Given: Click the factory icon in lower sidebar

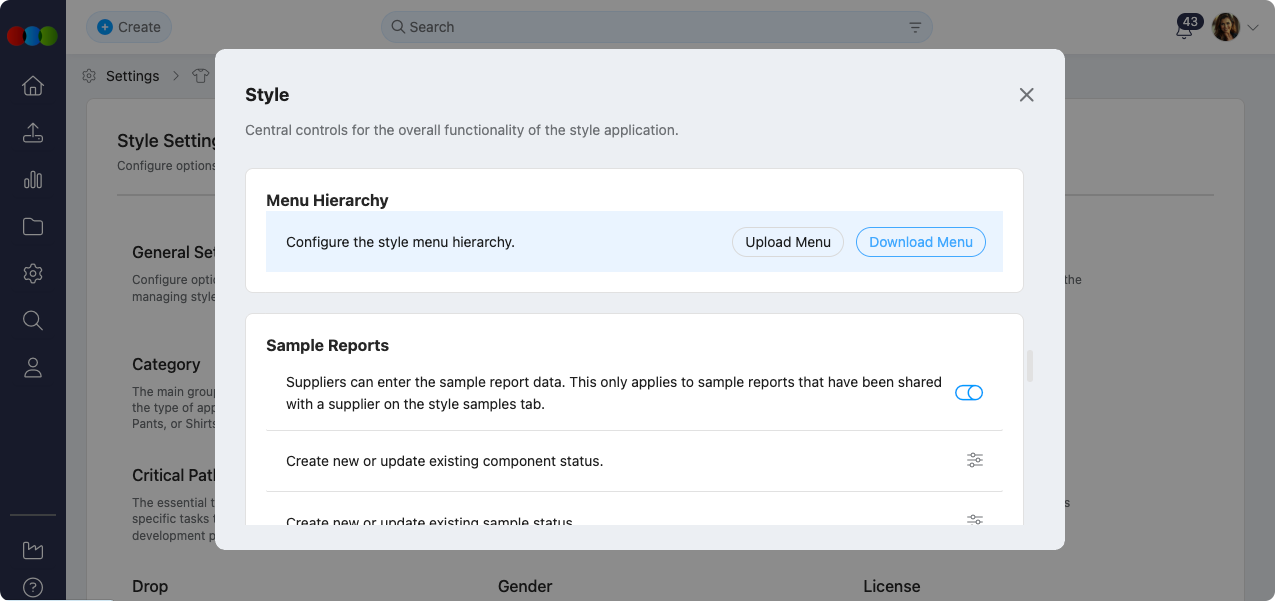Looking at the screenshot, I should point(33,550).
